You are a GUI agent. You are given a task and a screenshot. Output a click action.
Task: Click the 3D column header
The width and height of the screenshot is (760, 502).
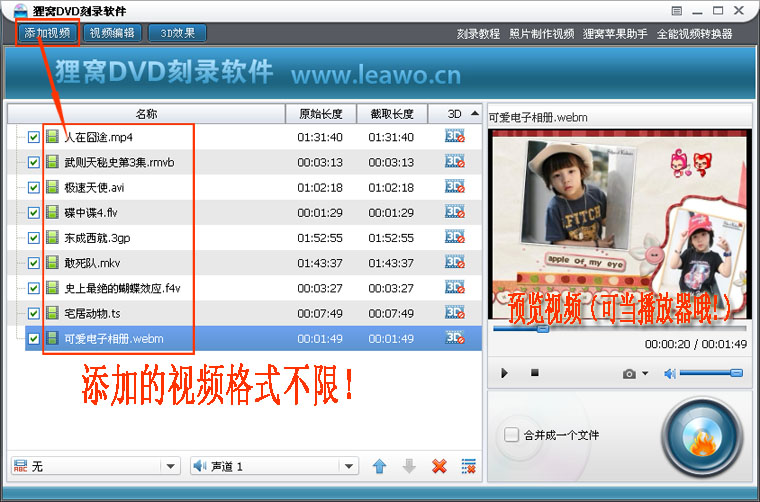click(454, 114)
